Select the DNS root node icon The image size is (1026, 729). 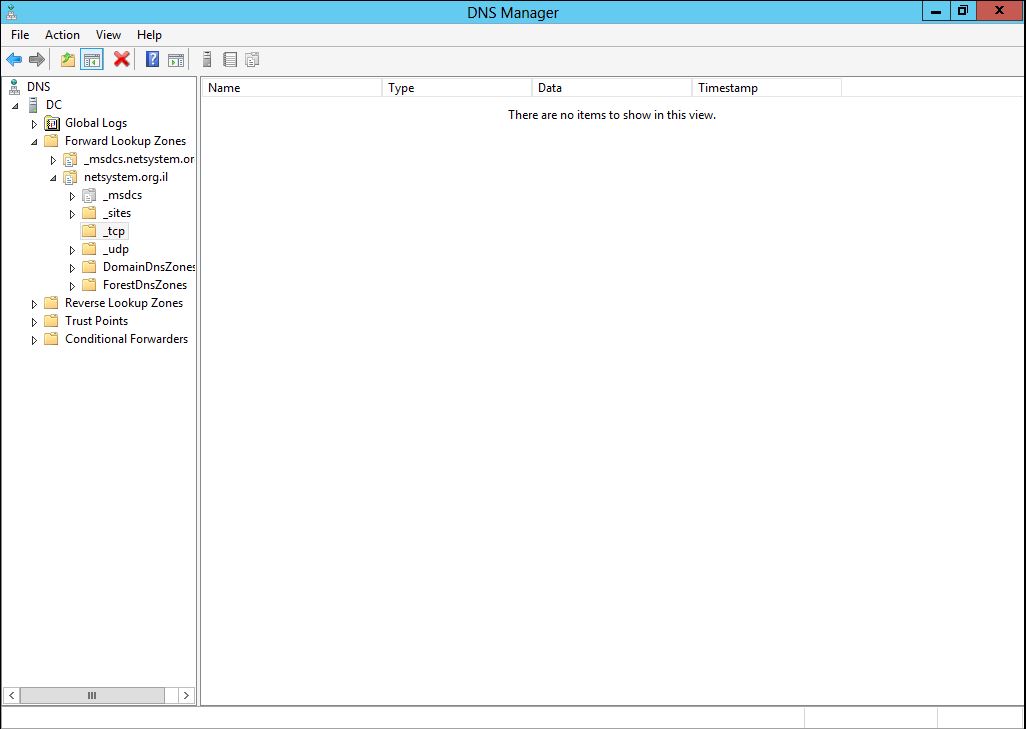[x=14, y=87]
